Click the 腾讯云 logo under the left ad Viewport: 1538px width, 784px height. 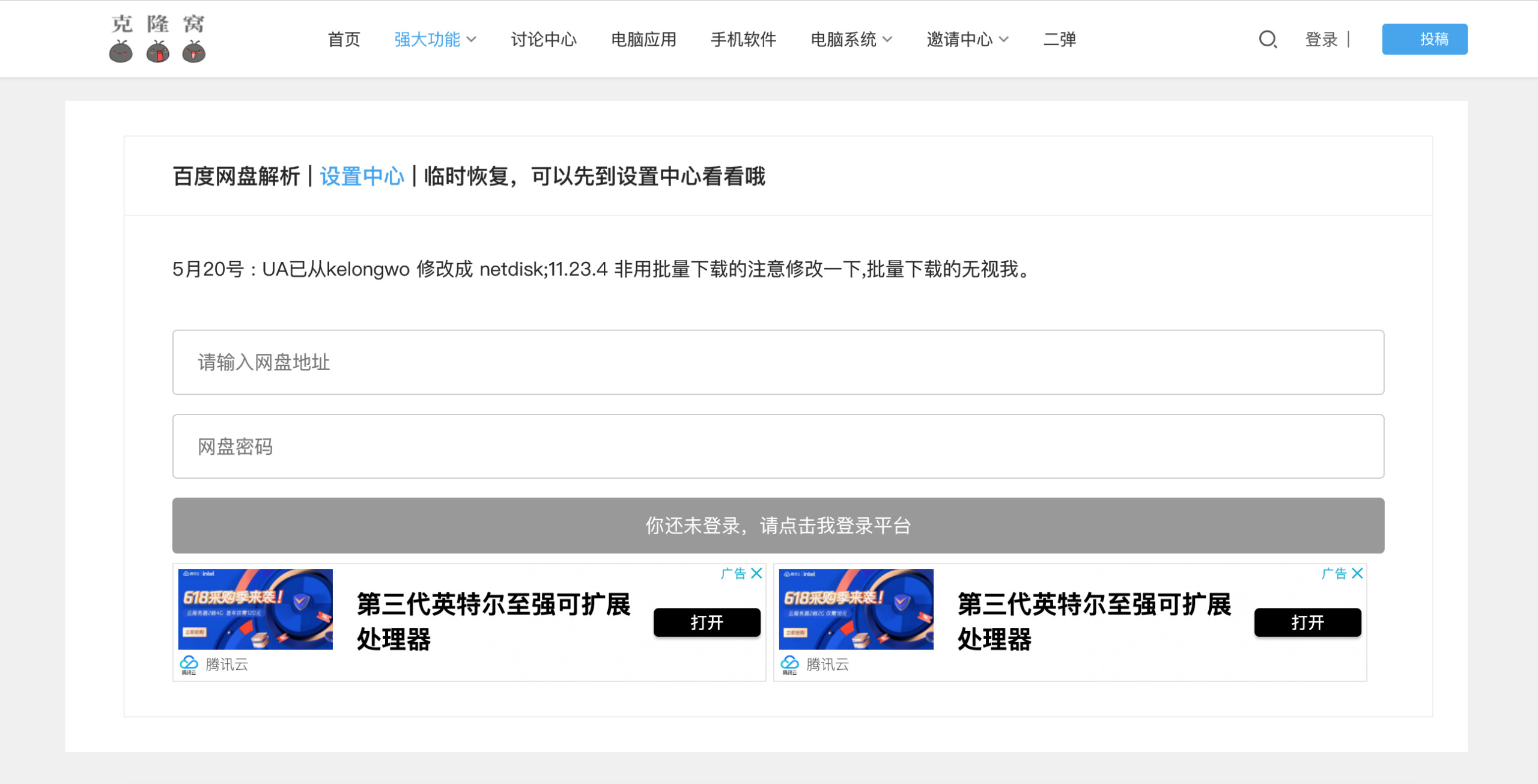215,664
